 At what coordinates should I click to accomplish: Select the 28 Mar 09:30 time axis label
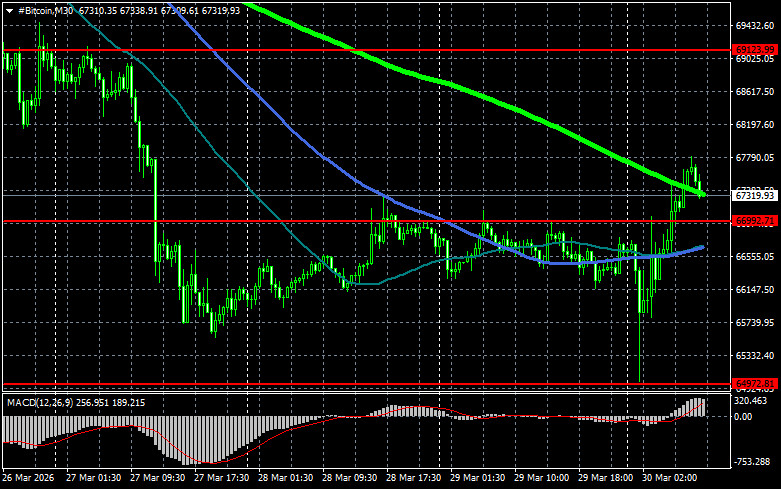(x=350, y=478)
